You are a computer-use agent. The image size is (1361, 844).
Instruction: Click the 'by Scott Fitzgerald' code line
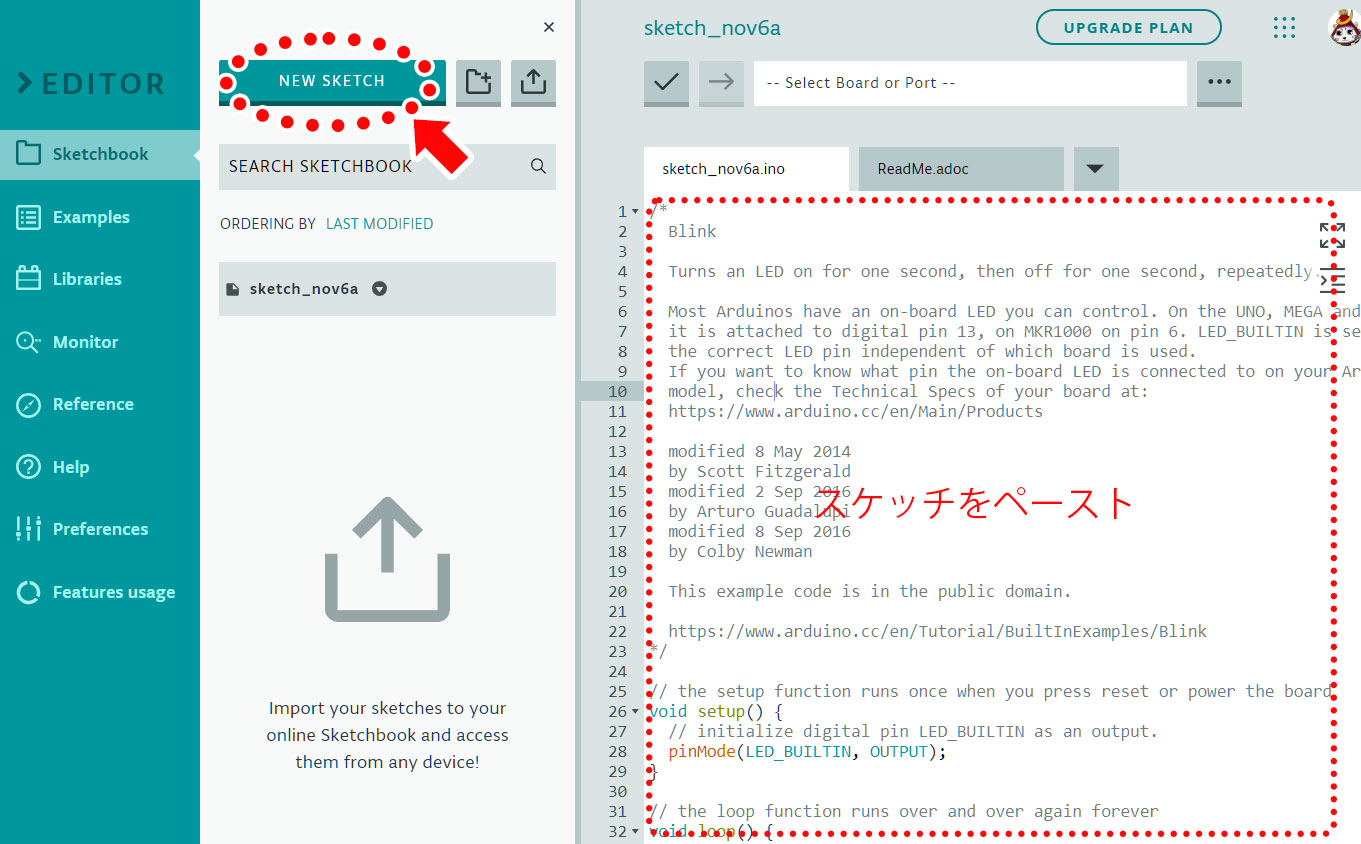(759, 471)
